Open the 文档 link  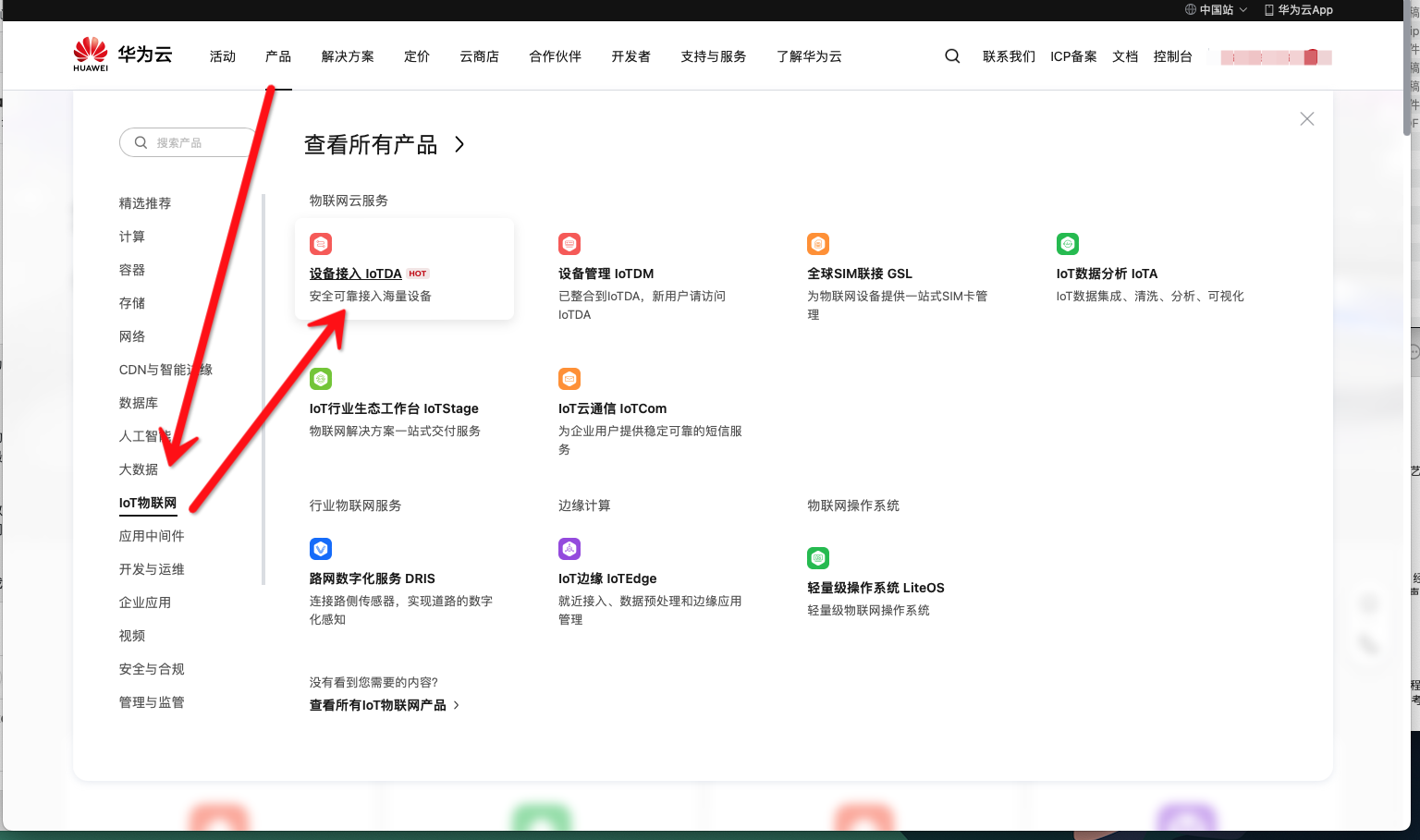(1125, 56)
